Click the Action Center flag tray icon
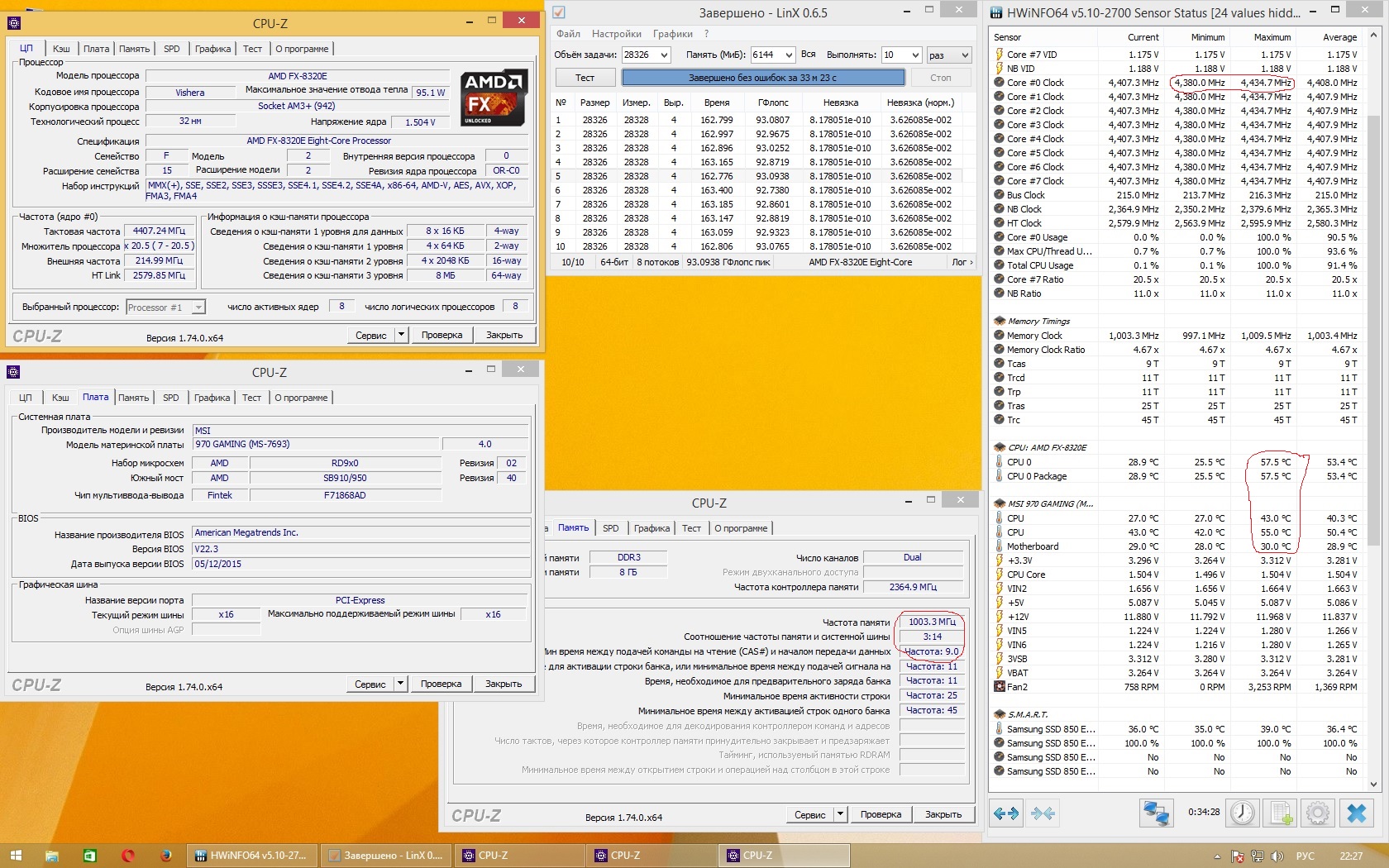Viewport: 1389px width, 868px height. pyautogui.click(x=1238, y=856)
